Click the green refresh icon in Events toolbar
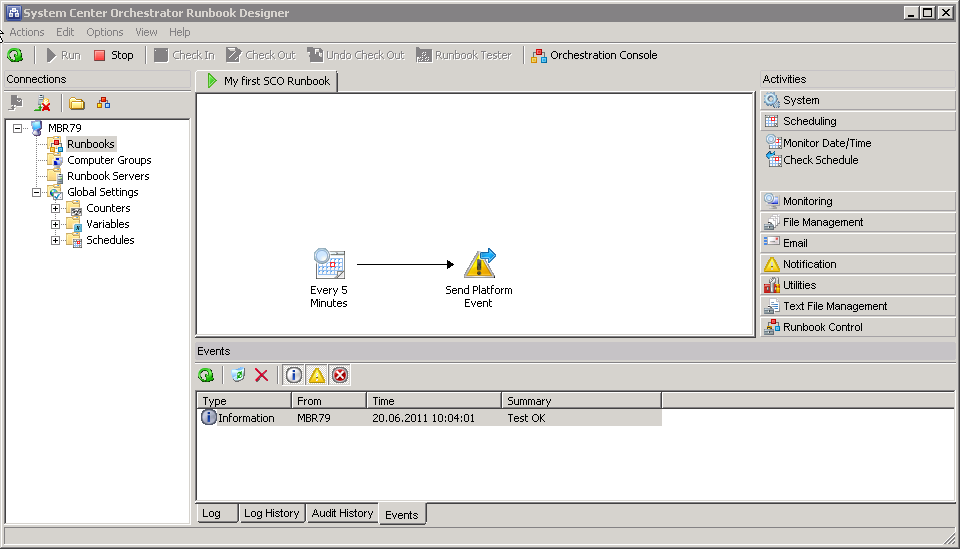Viewport: 960px width, 549px height. [206, 375]
